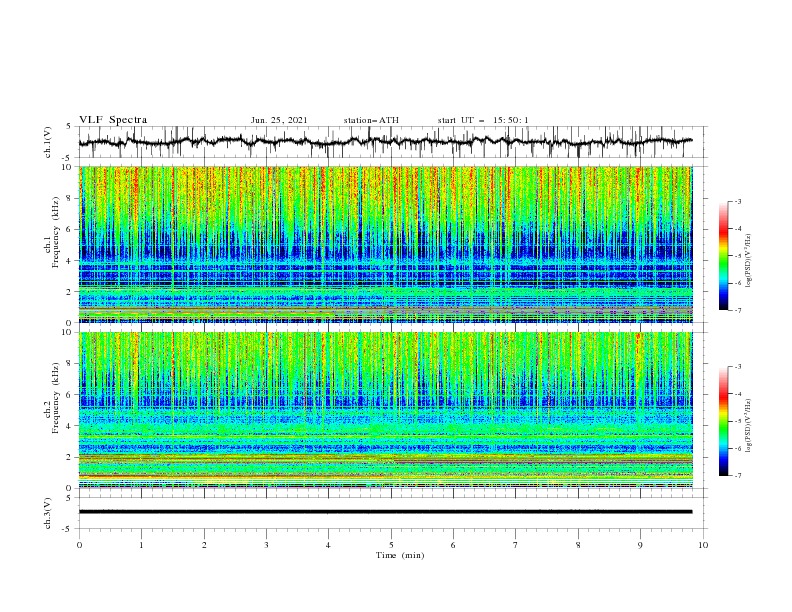The image size is (792, 612).
Task: Click the '-7' label on ch.2 colorbar
Action: click(737, 476)
